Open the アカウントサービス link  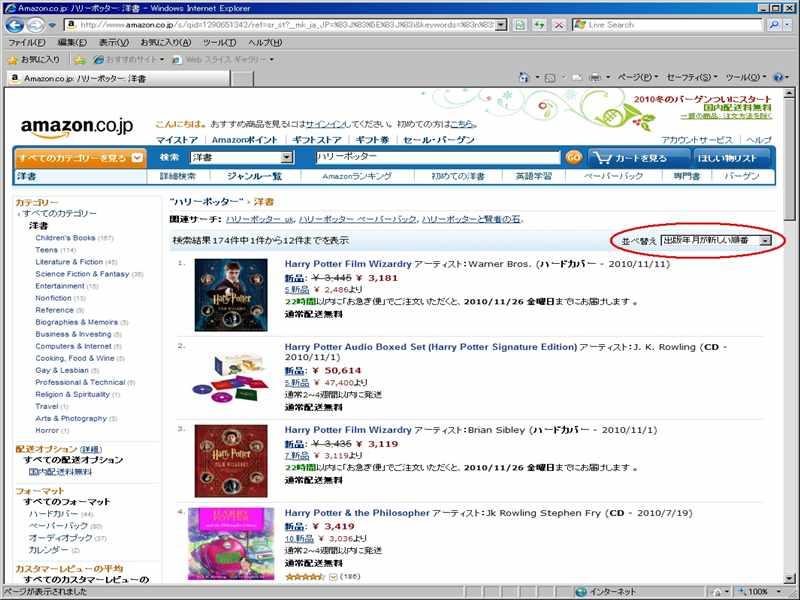pos(696,140)
